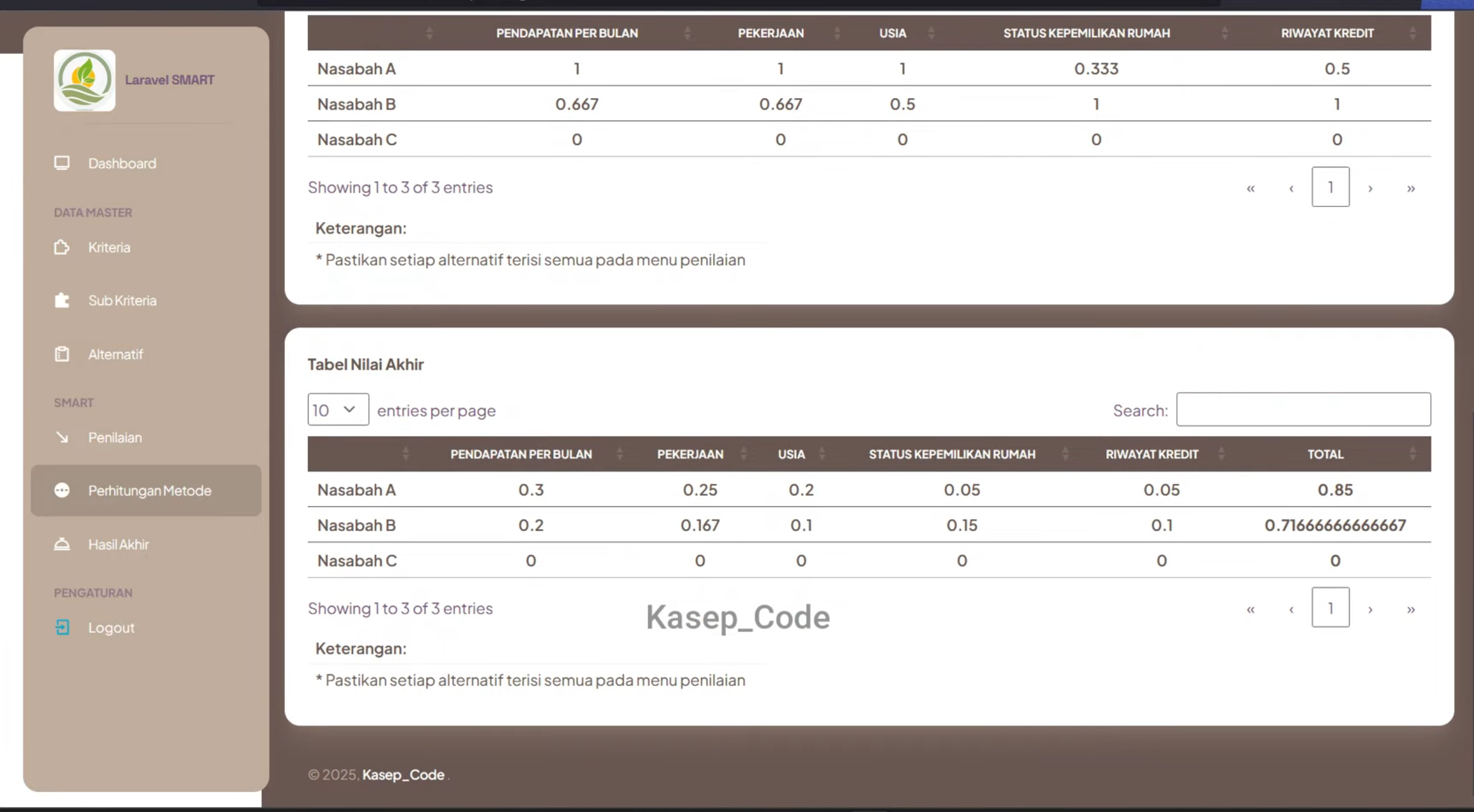Click the Kriteria puzzle icon
Image resolution: width=1474 pixels, height=812 pixels.
62,247
